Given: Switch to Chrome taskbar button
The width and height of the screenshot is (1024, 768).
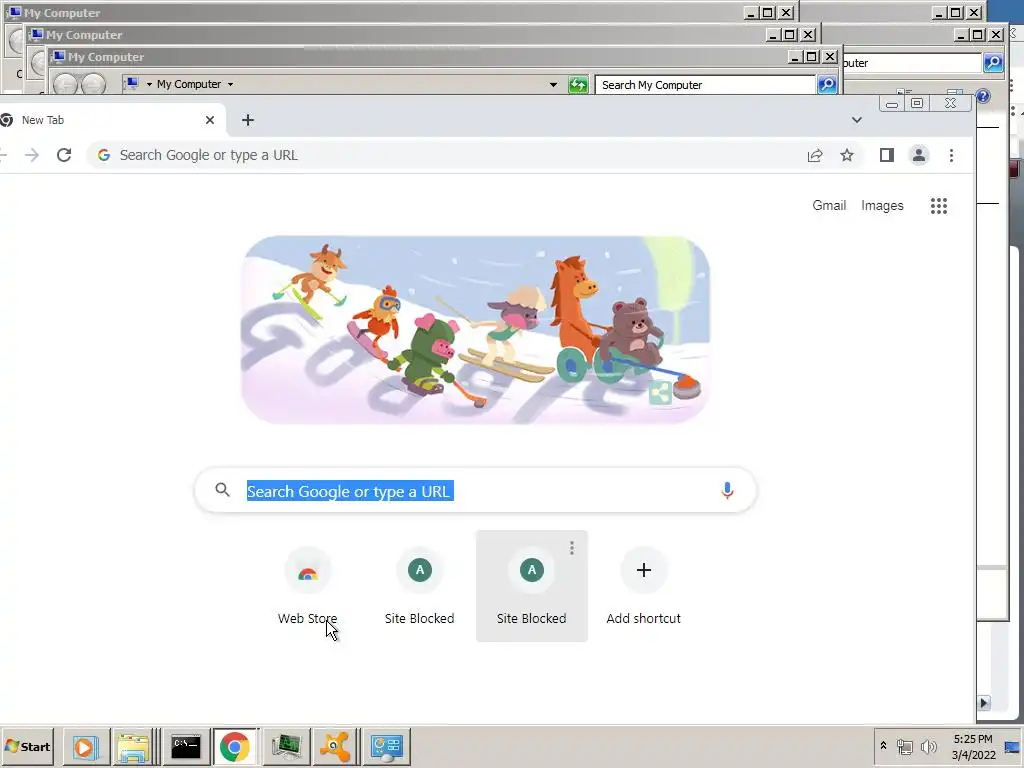Looking at the screenshot, I should [x=235, y=746].
